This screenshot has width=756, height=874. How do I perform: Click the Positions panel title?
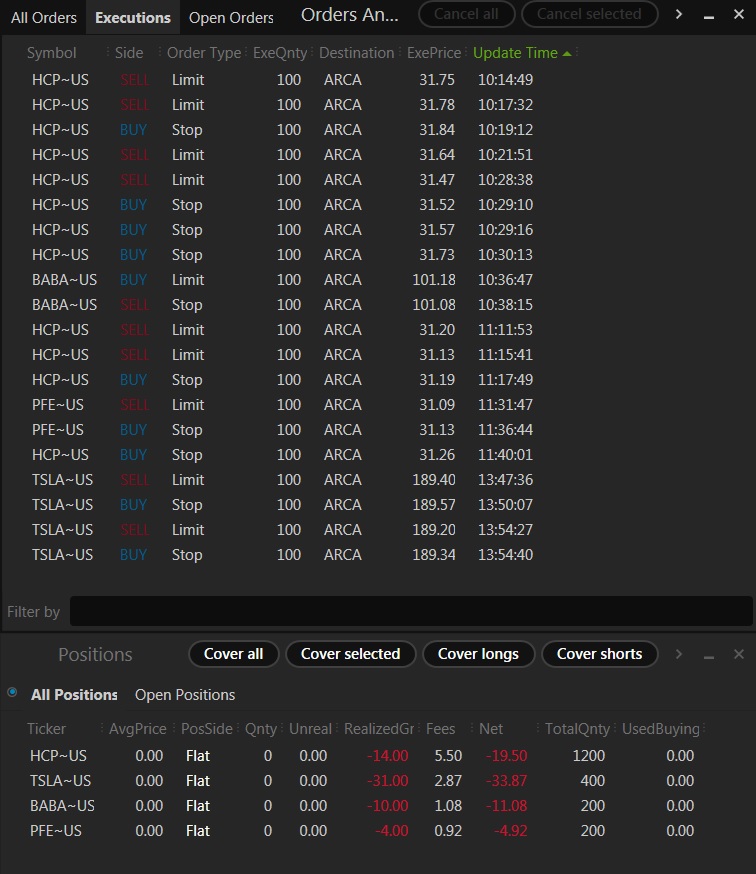[x=95, y=654]
